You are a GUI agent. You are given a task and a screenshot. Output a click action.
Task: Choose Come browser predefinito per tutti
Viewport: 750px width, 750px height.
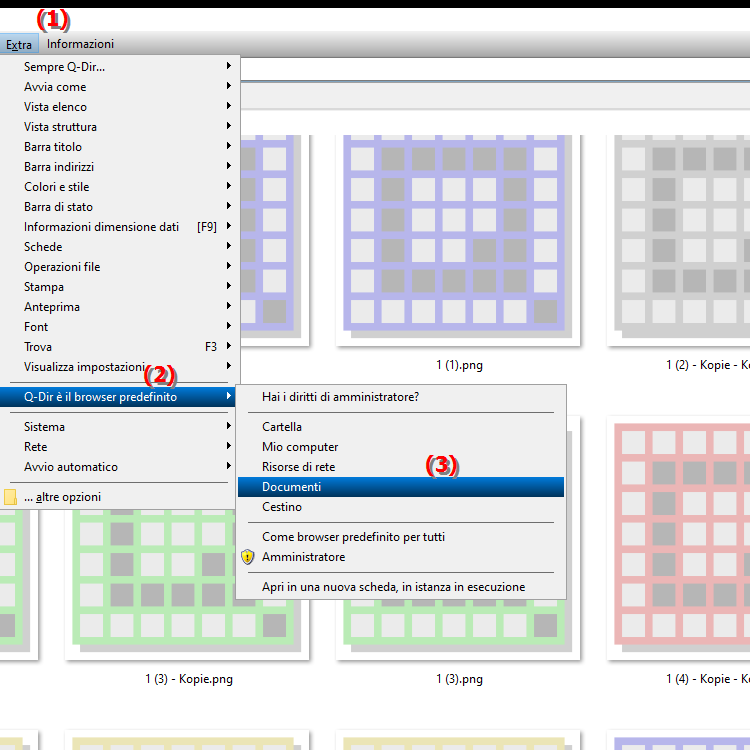pos(401,537)
